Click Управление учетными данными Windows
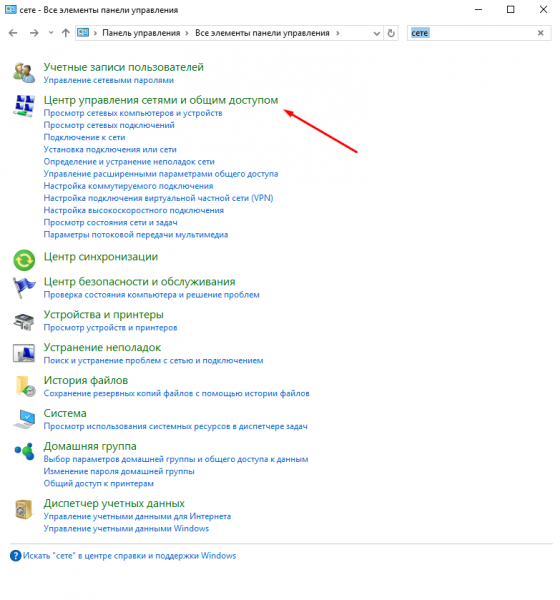 pos(126,529)
